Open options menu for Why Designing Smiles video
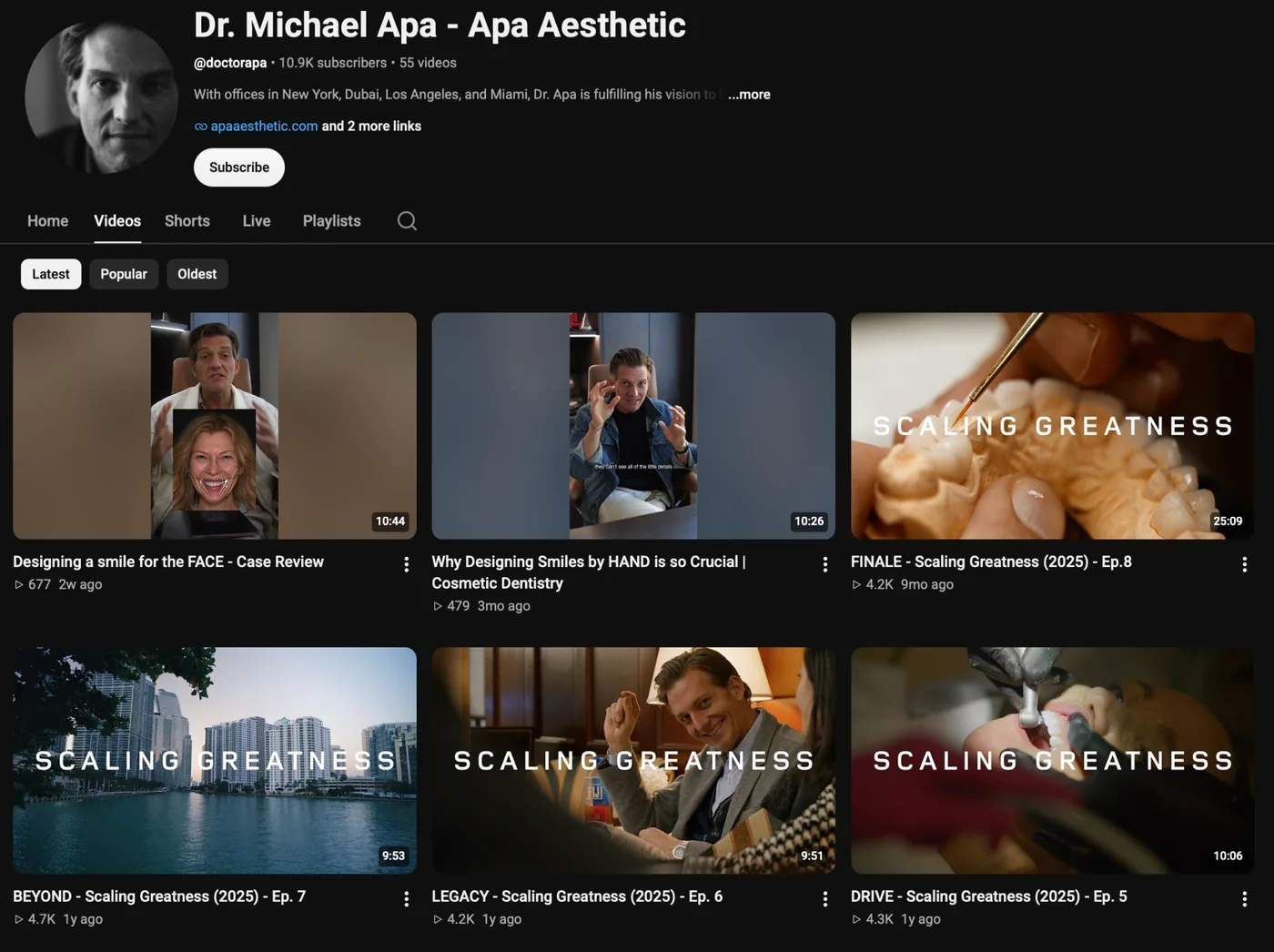1274x952 pixels. click(x=825, y=564)
